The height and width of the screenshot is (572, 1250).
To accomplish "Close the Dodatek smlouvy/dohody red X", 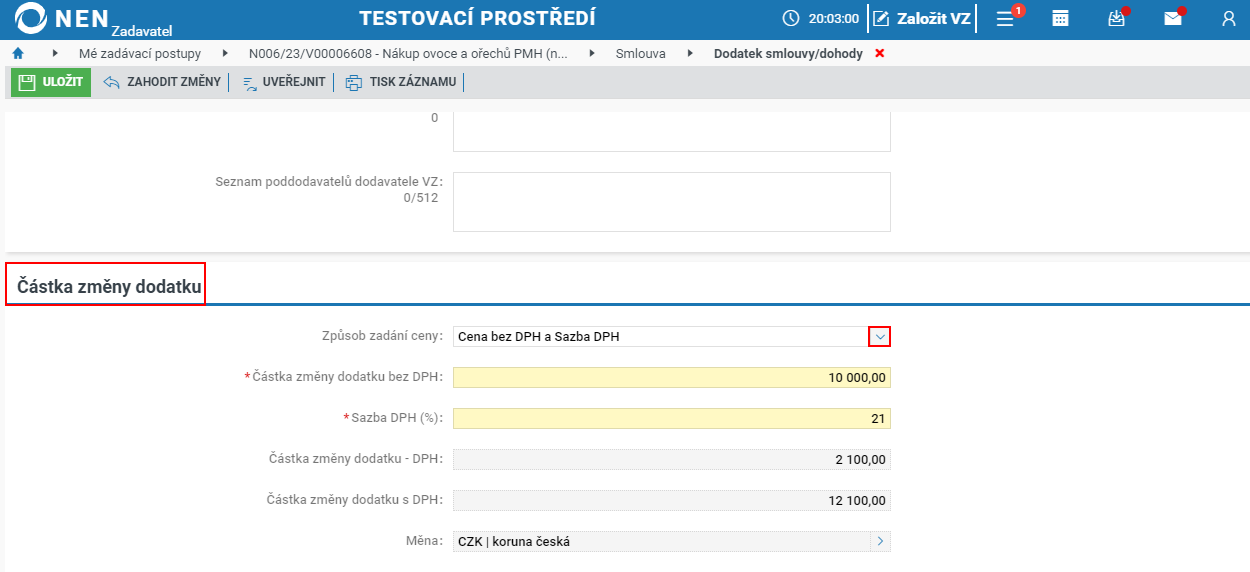I will pyautogui.click(x=880, y=53).
